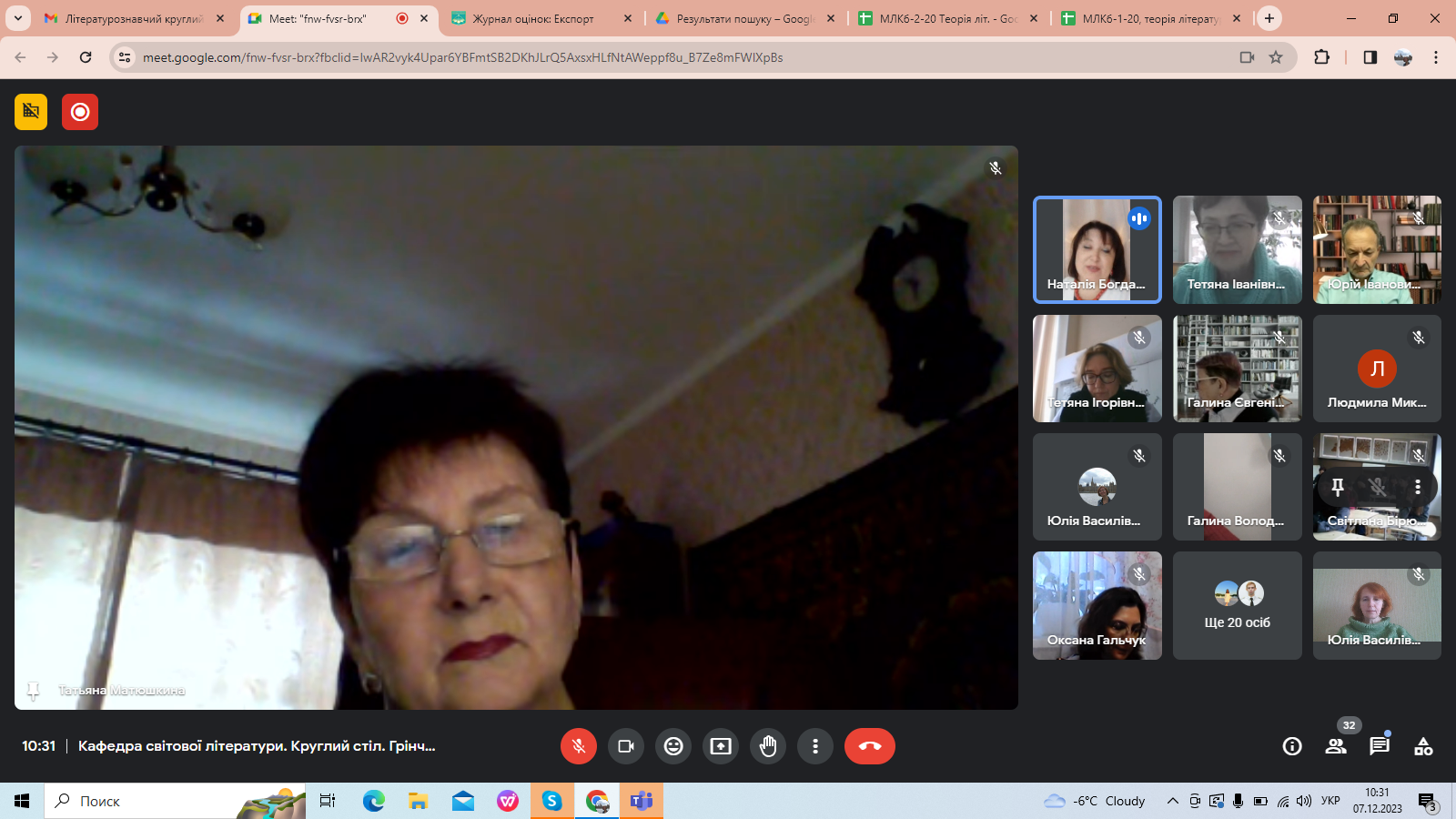This screenshot has height=819, width=1456.
Task: Toggle the camera button
Action: [x=626, y=746]
